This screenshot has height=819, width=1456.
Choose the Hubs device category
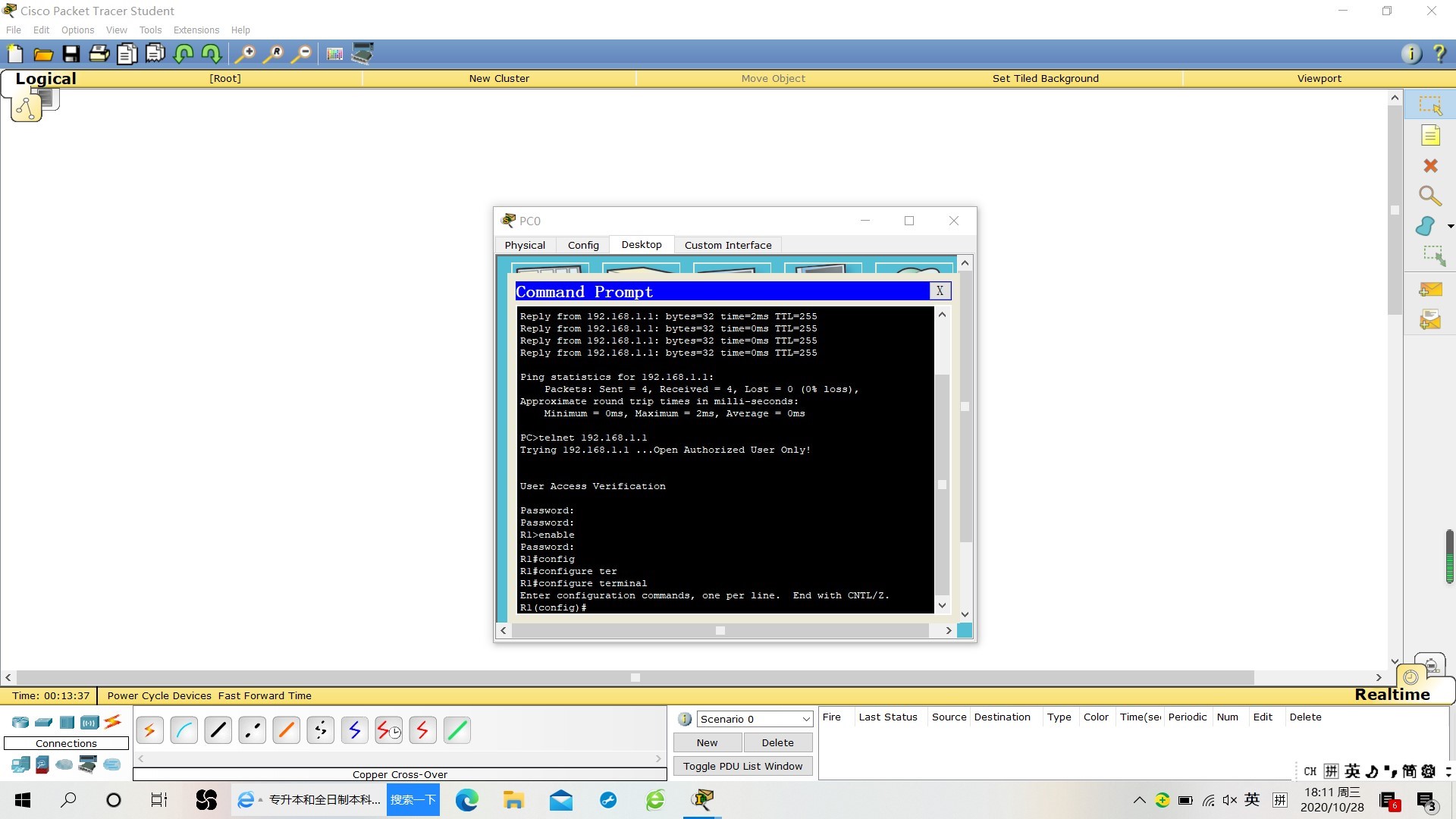[67, 722]
